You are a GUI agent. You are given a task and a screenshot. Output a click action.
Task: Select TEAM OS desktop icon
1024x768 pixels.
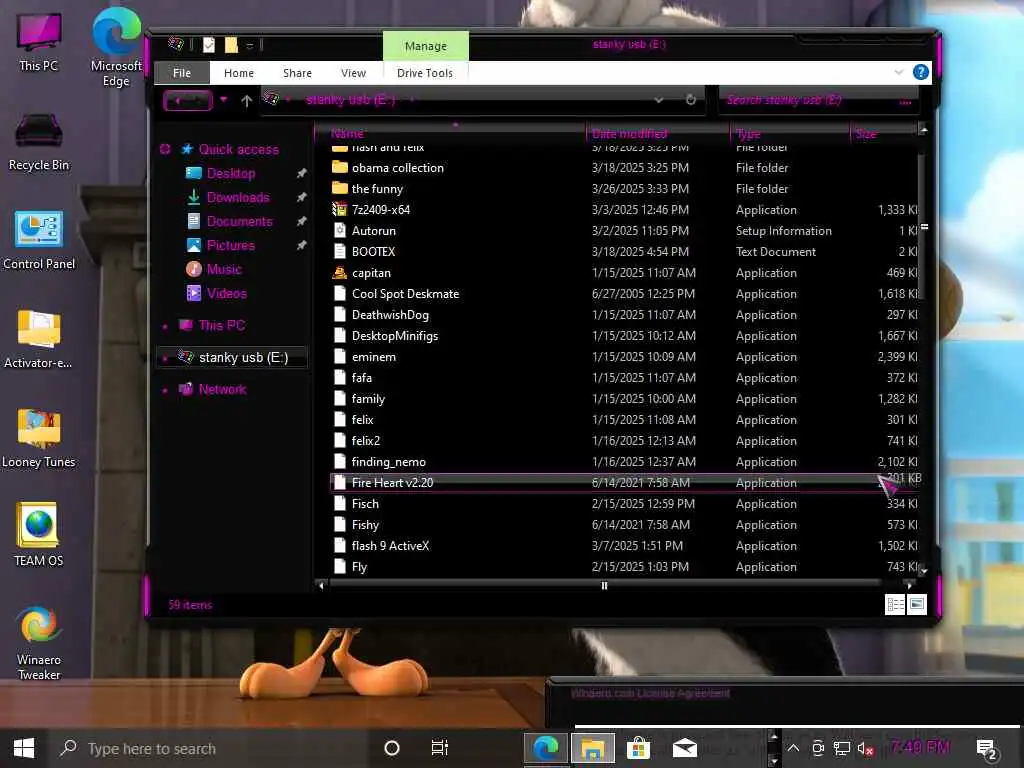[x=39, y=534]
